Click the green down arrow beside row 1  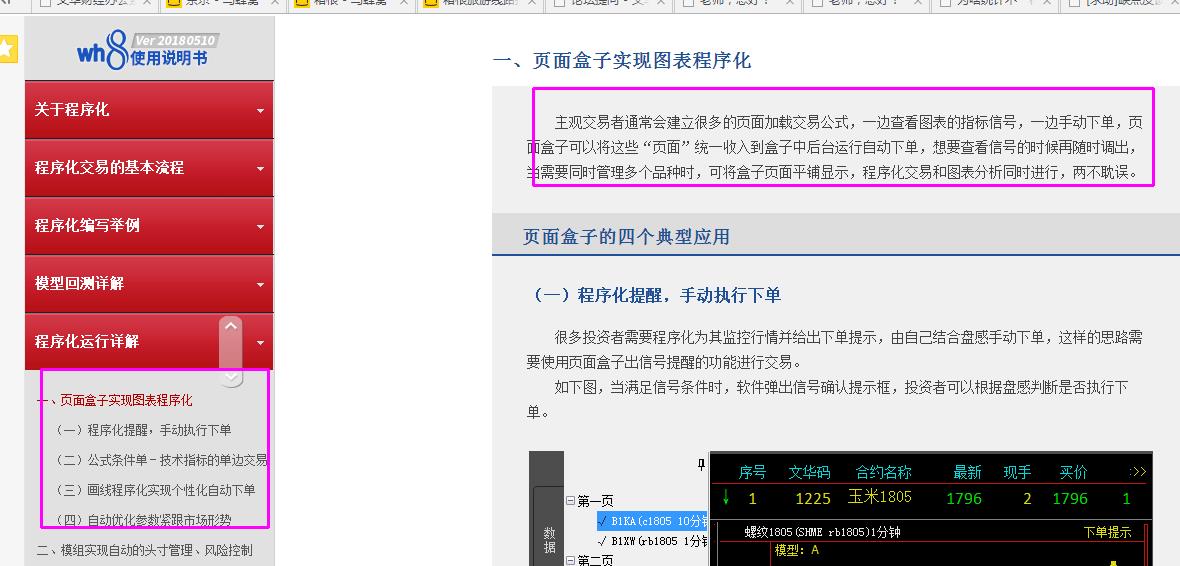pos(725,497)
